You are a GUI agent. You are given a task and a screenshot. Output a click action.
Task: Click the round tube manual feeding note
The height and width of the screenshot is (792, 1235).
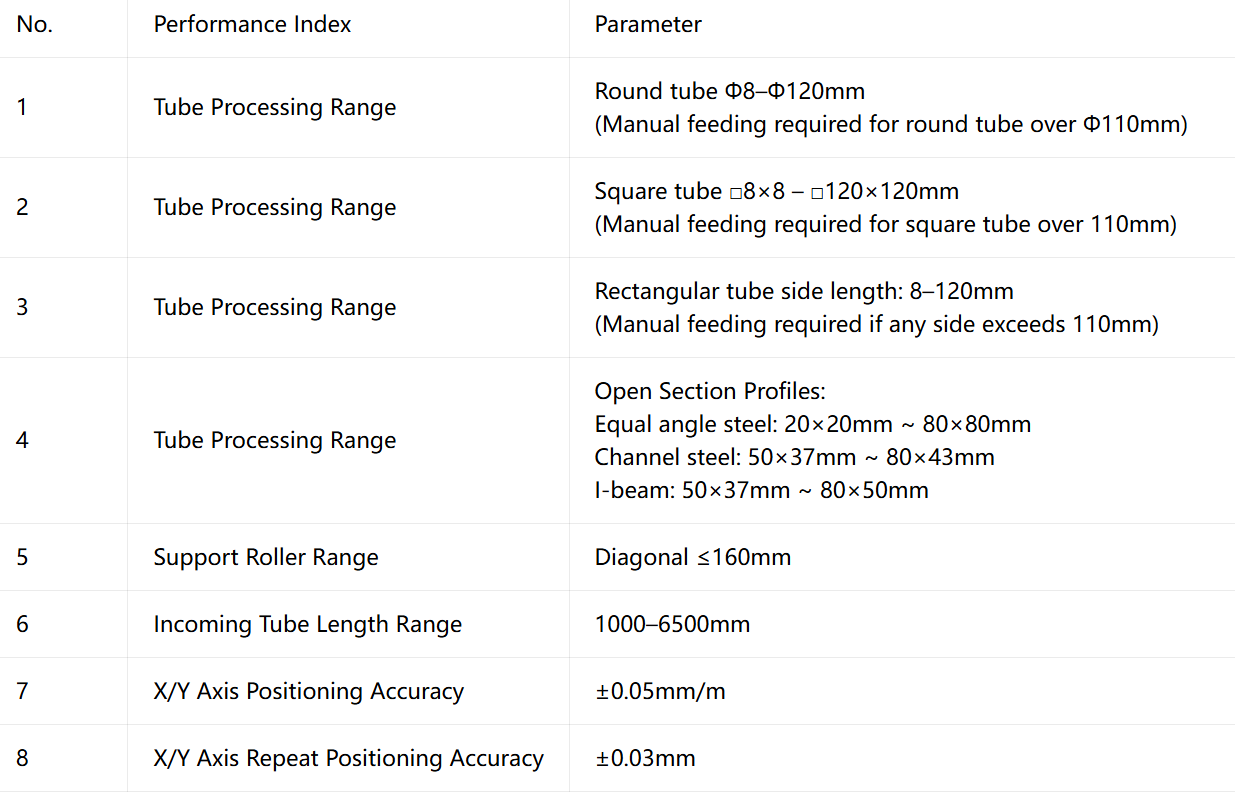tap(891, 124)
